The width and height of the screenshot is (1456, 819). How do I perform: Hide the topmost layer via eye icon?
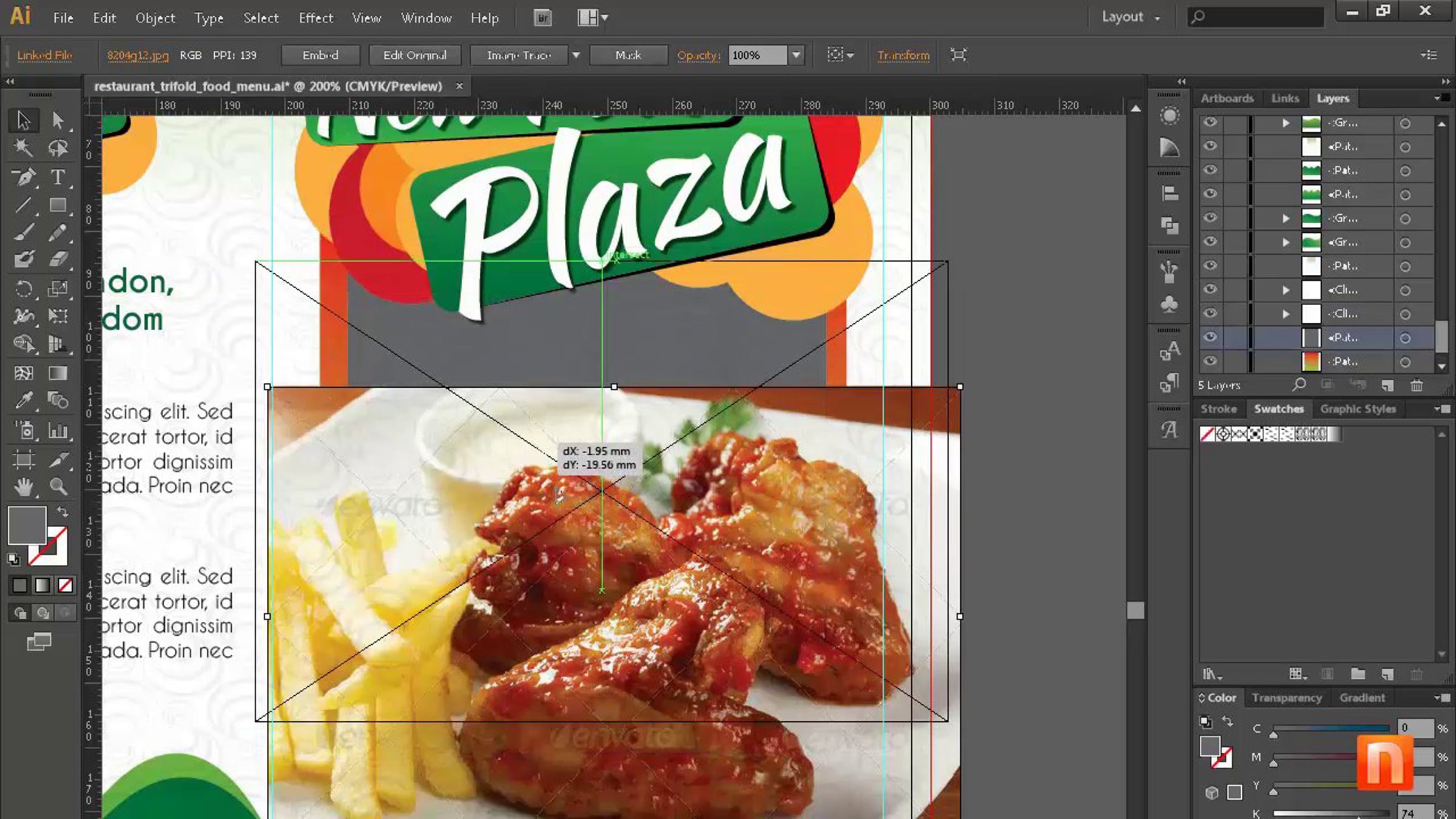pos(1210,123)
